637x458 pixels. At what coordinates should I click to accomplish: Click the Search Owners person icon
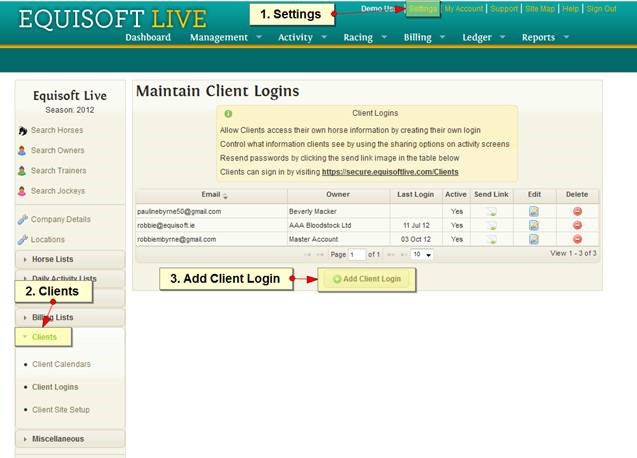pos(22,151)
